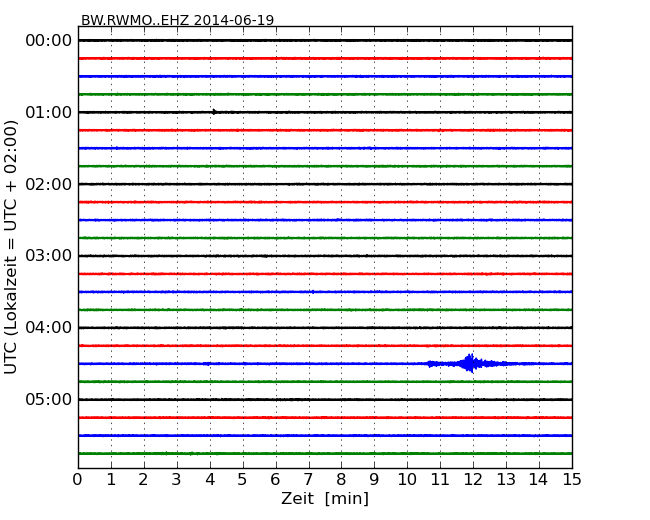Click the x-axis tick label 11
This screenshot has width=650, height=520.
click(x=440, y=479)
